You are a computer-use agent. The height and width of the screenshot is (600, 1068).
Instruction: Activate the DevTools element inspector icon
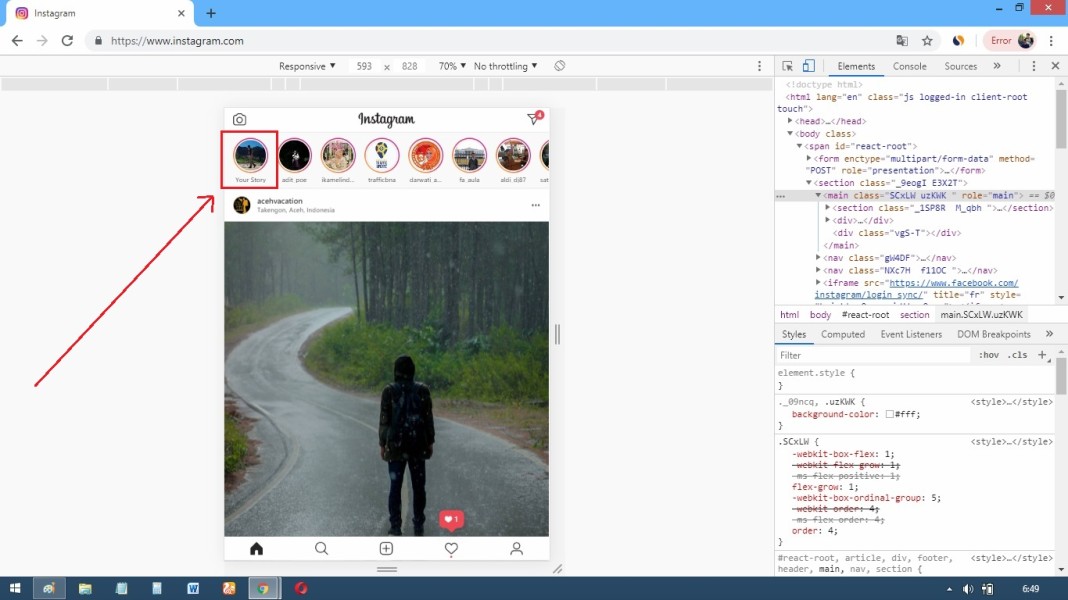789,63
